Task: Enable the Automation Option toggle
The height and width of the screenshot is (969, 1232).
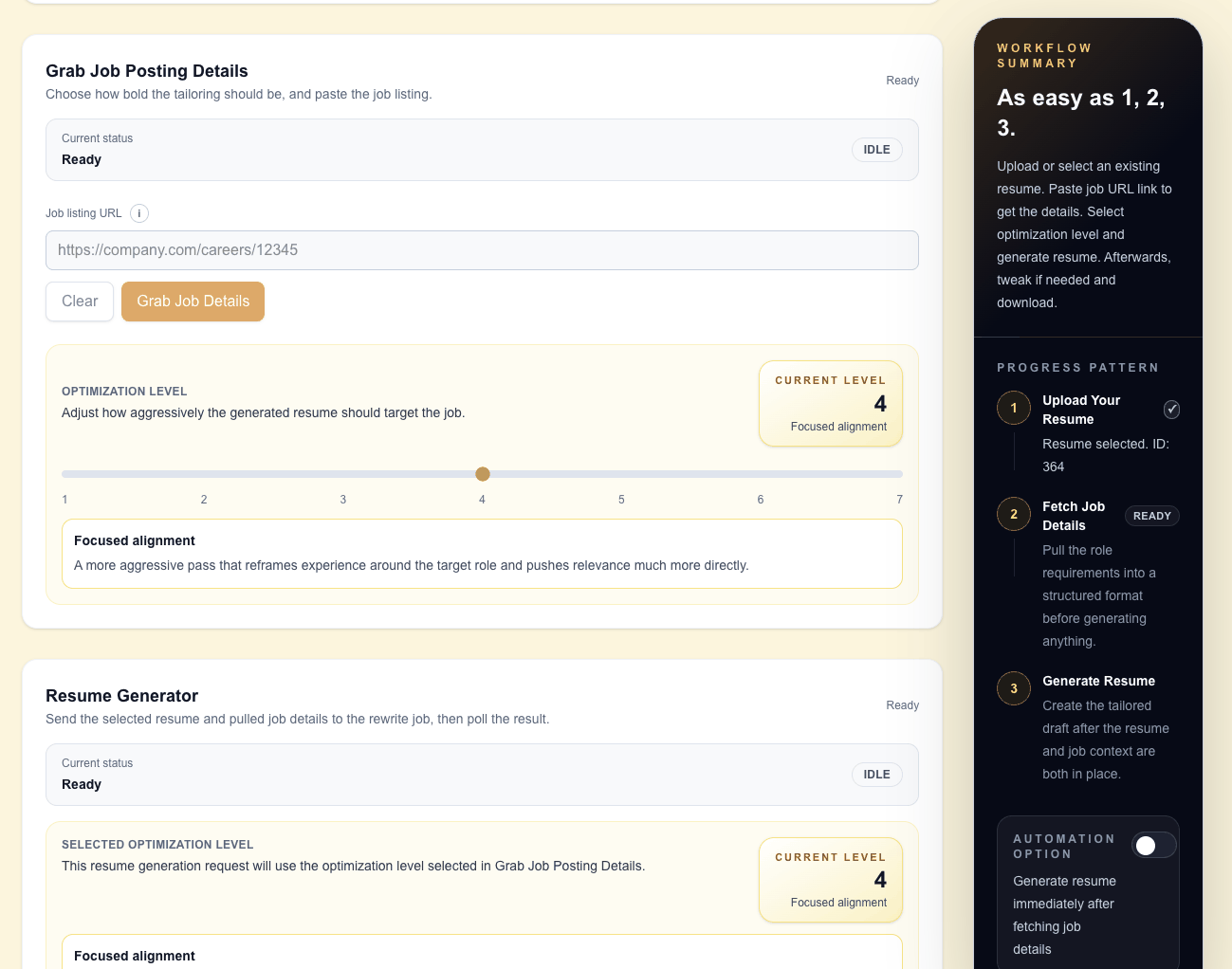Action: click(x=1154, y=845)
